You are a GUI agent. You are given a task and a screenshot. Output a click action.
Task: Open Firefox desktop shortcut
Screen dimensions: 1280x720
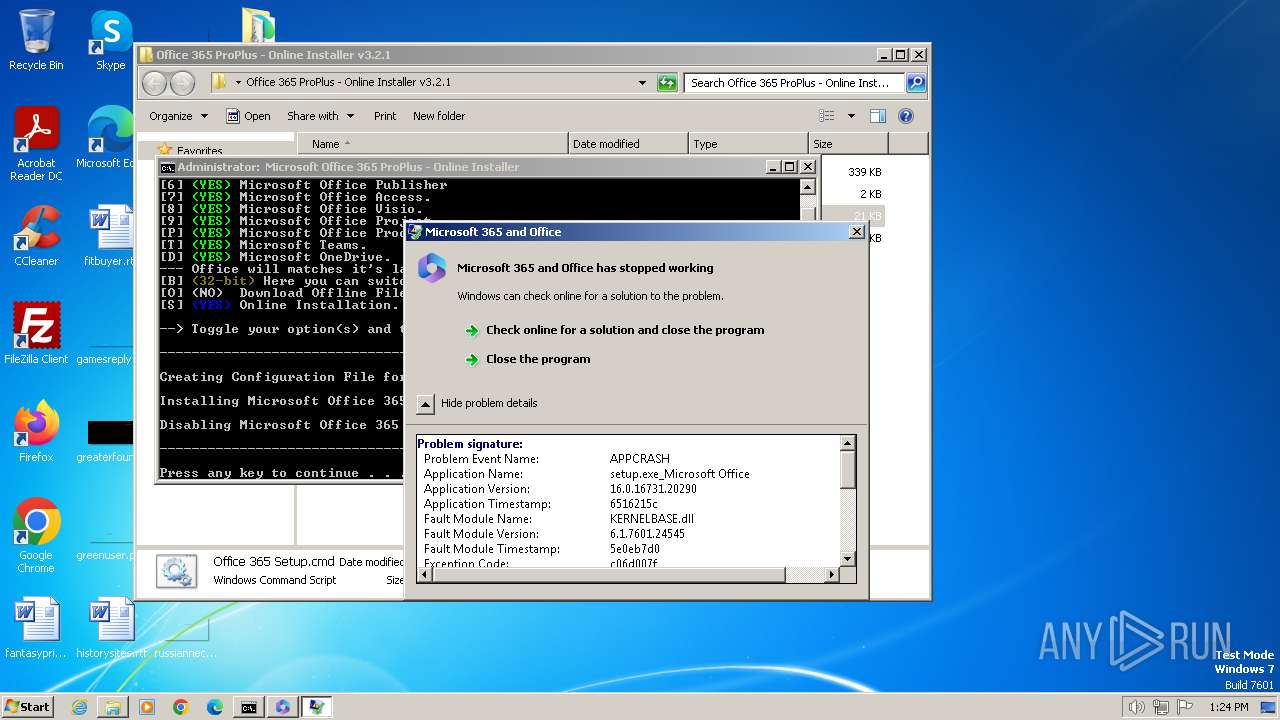36,432
